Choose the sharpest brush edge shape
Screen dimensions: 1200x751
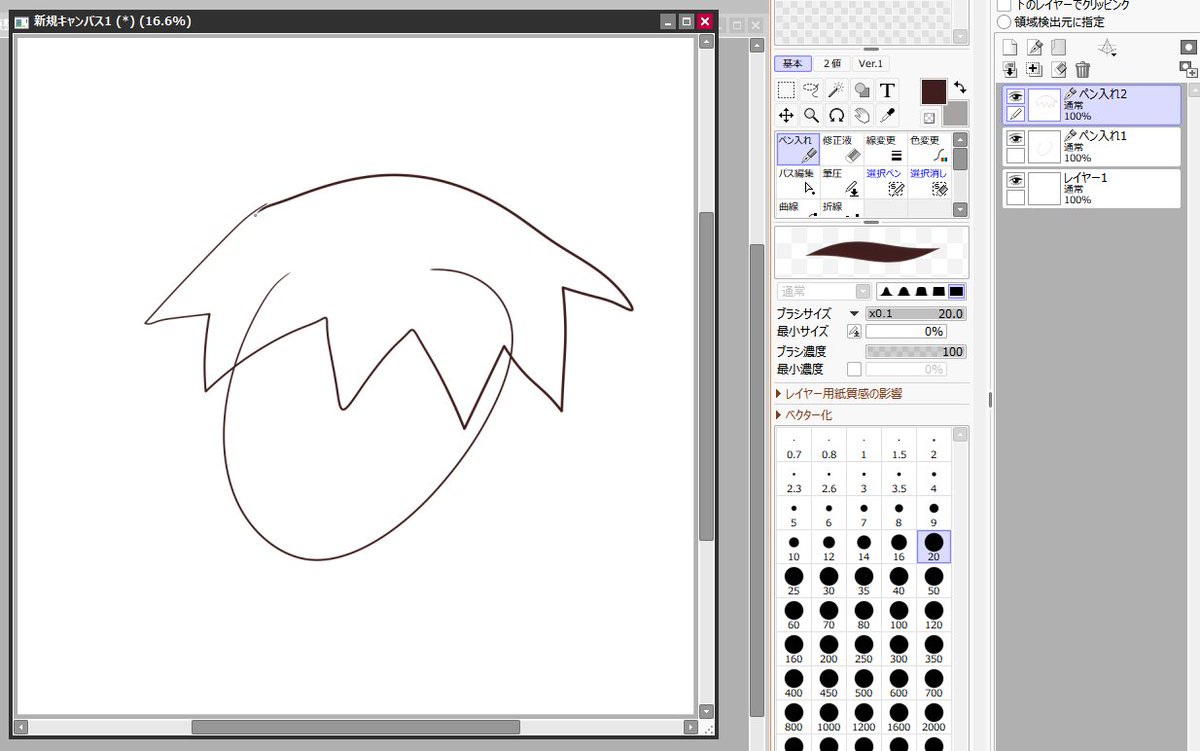click(886, 291)
